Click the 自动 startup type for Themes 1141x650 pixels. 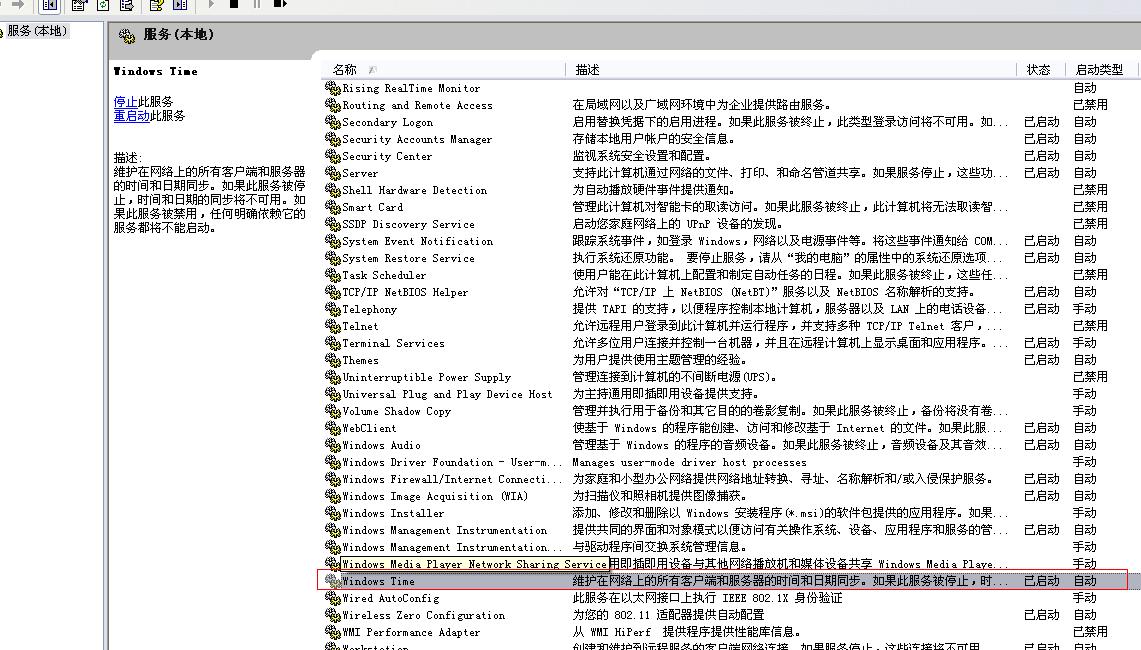pos(1084,360)
